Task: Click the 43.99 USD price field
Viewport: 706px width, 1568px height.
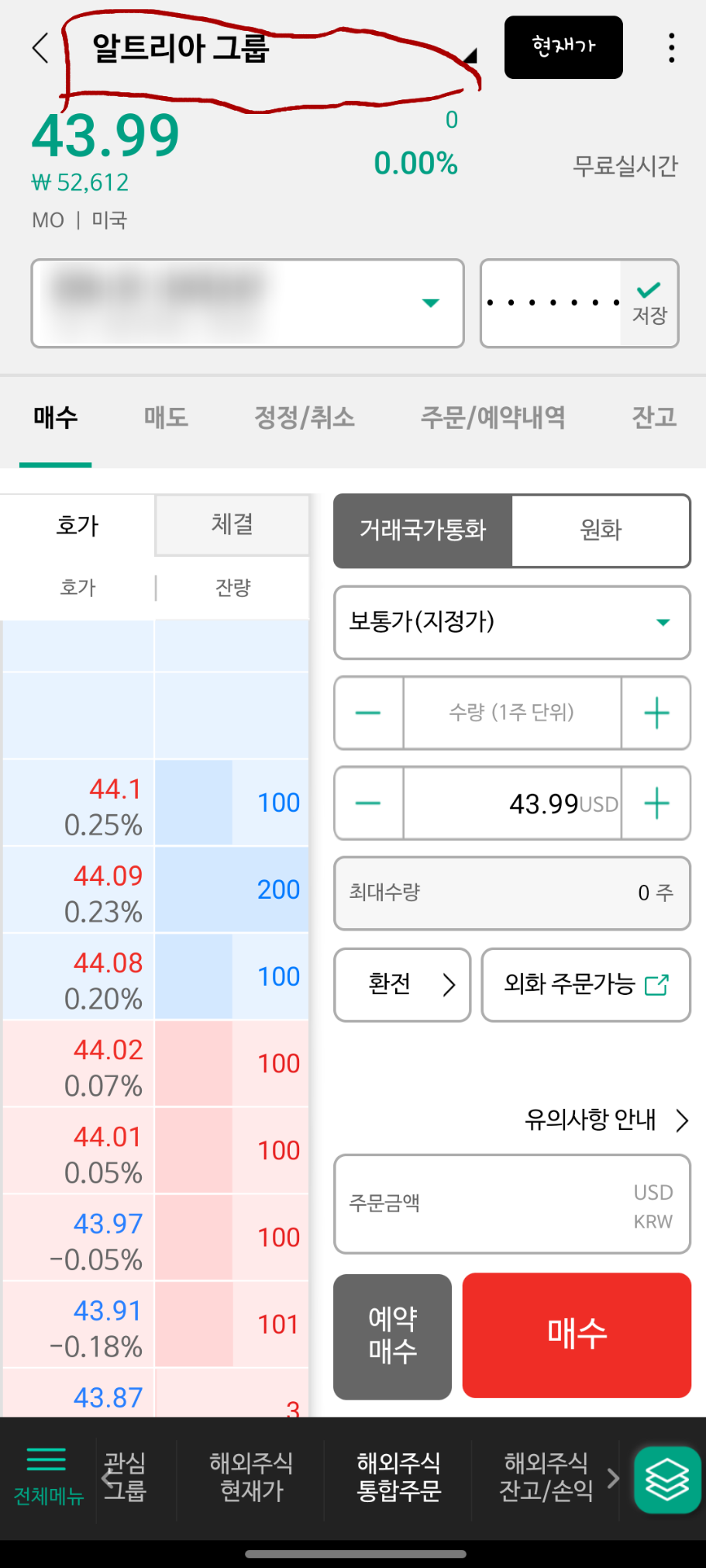Action: [512, 803]
